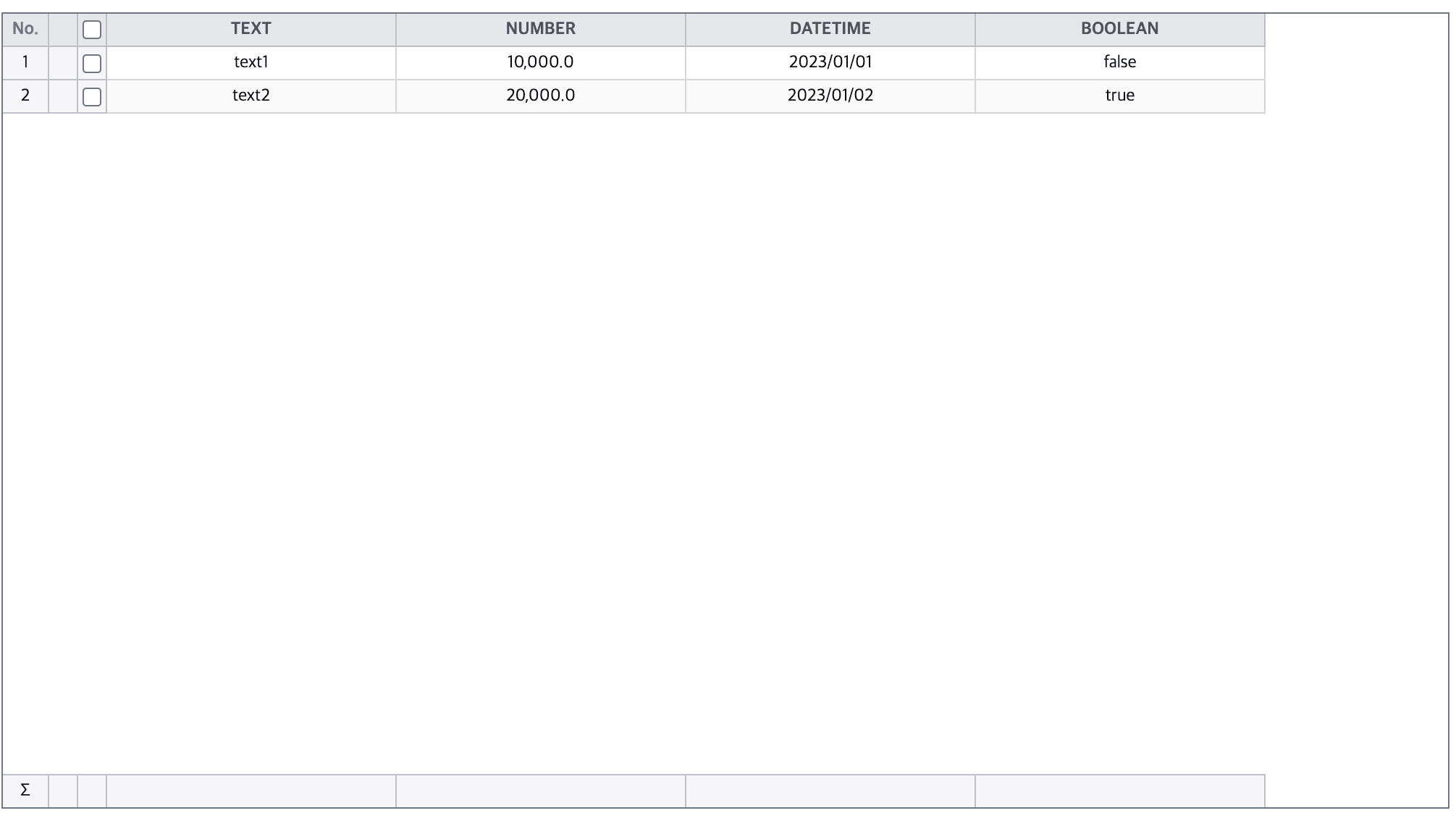Select the 2023/01/01 date cell
Screen dimensions: 1456x821
830,63
